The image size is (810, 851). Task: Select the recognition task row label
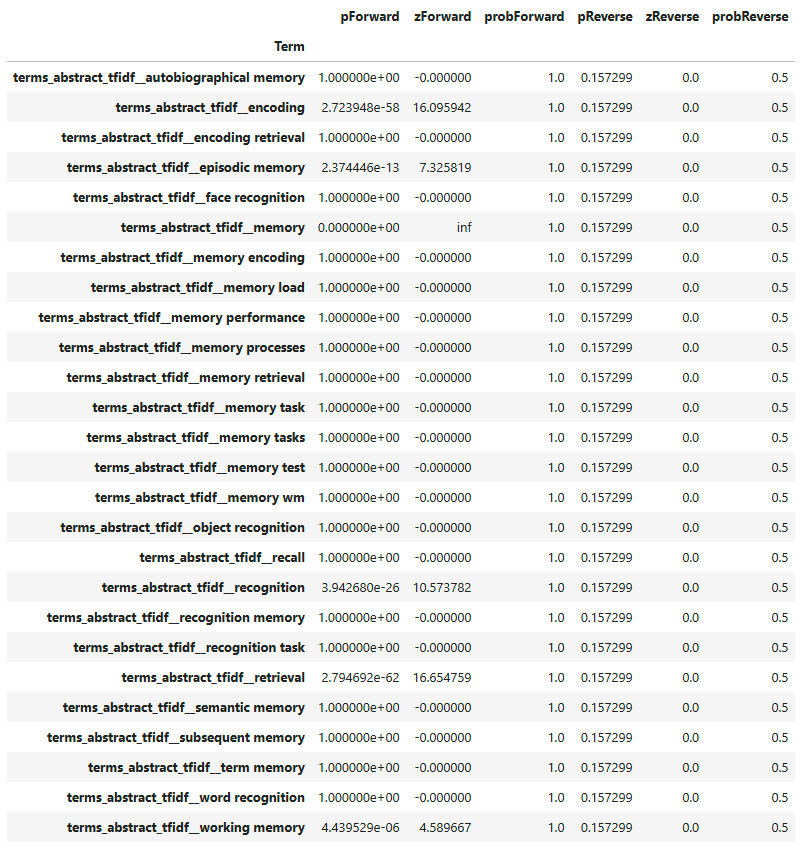click(189, 647)
